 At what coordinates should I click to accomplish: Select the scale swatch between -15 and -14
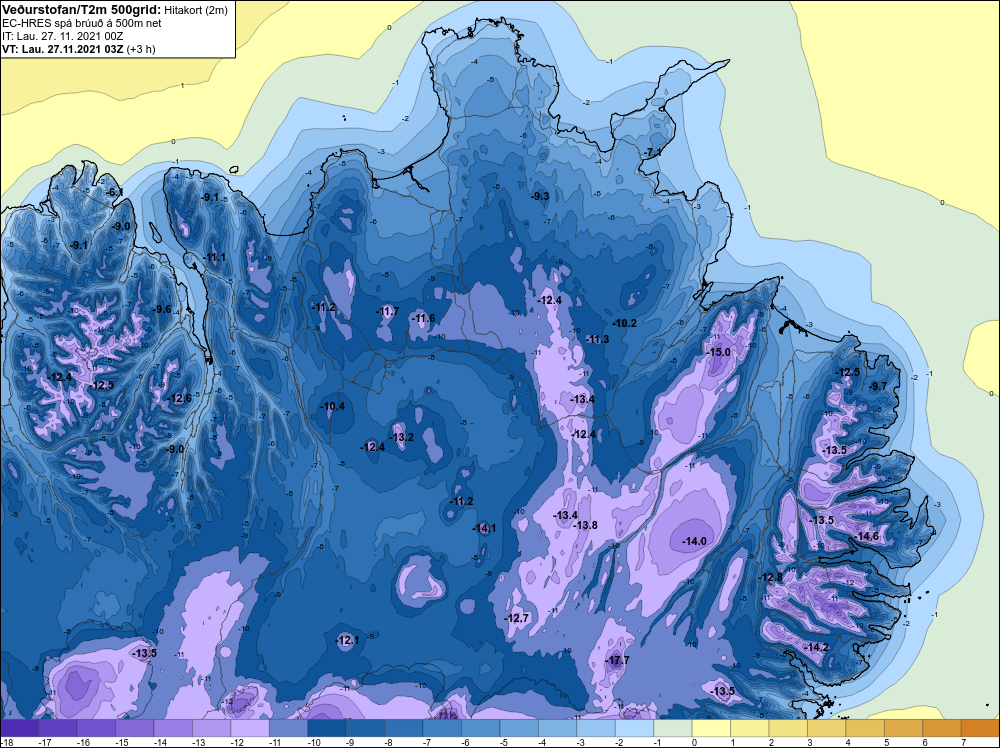(135, 728)
